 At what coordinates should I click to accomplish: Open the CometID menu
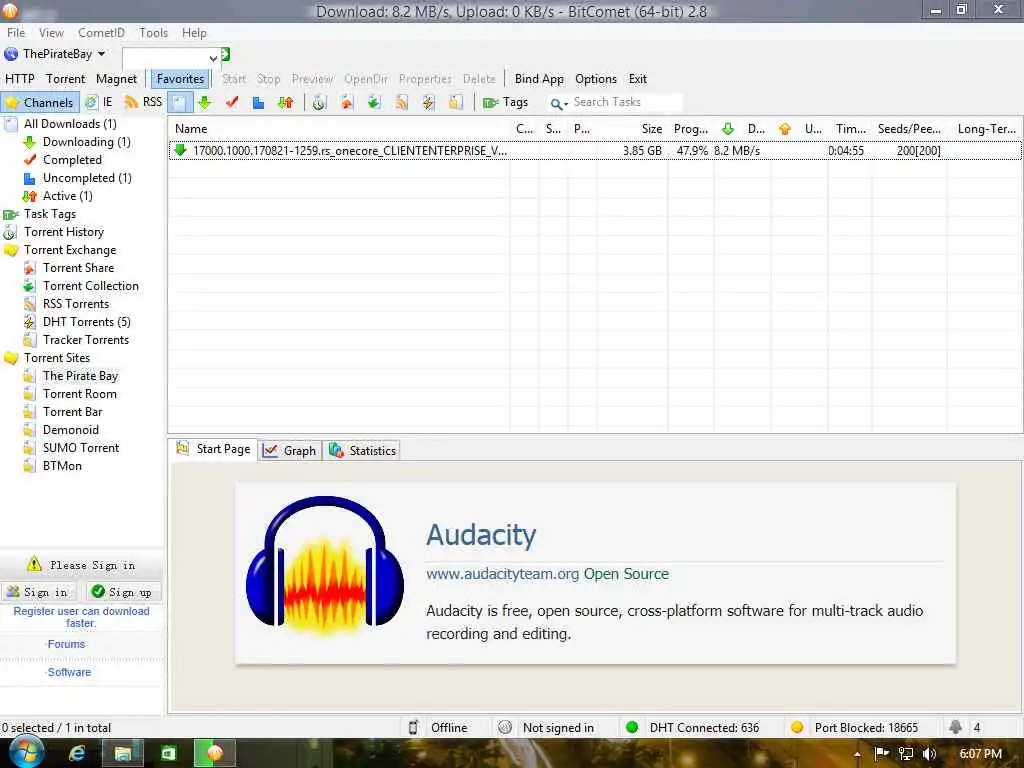click(101, 33)
